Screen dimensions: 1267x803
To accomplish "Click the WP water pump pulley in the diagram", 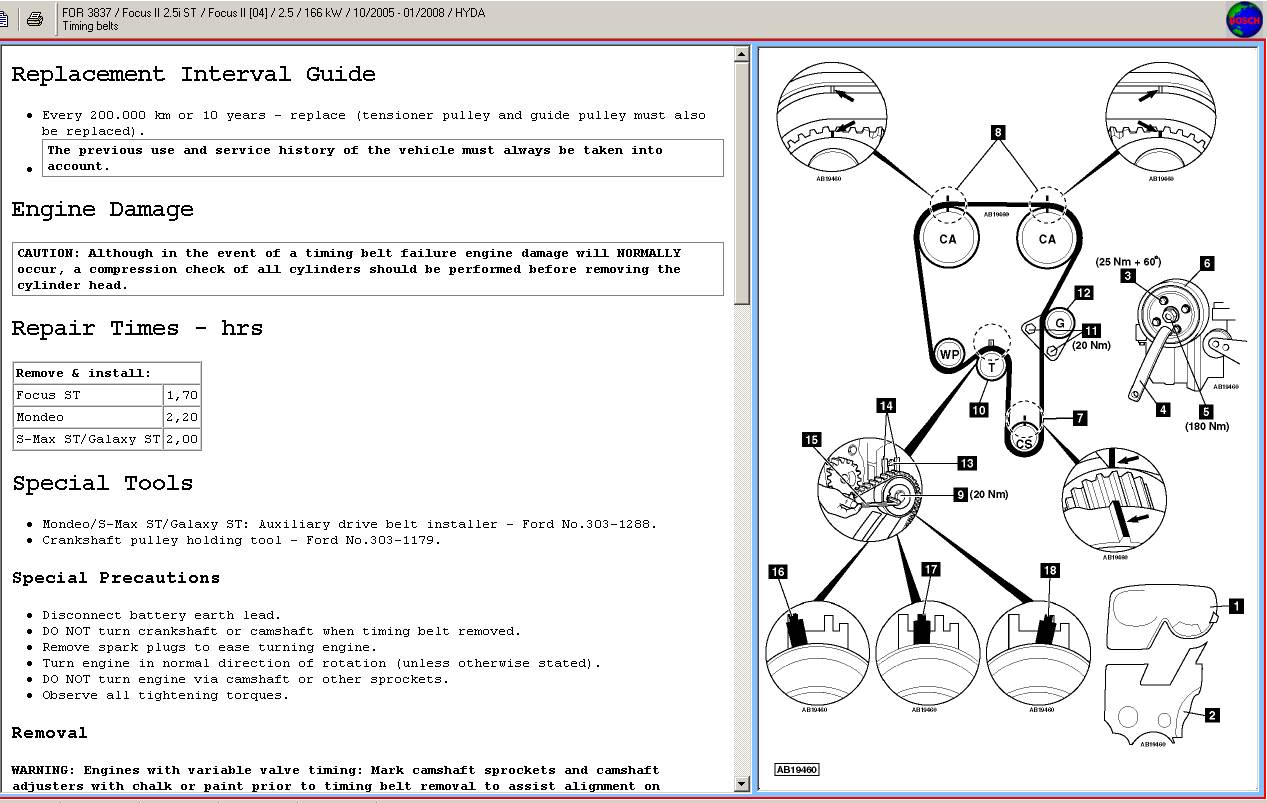I will pos(948,355).
